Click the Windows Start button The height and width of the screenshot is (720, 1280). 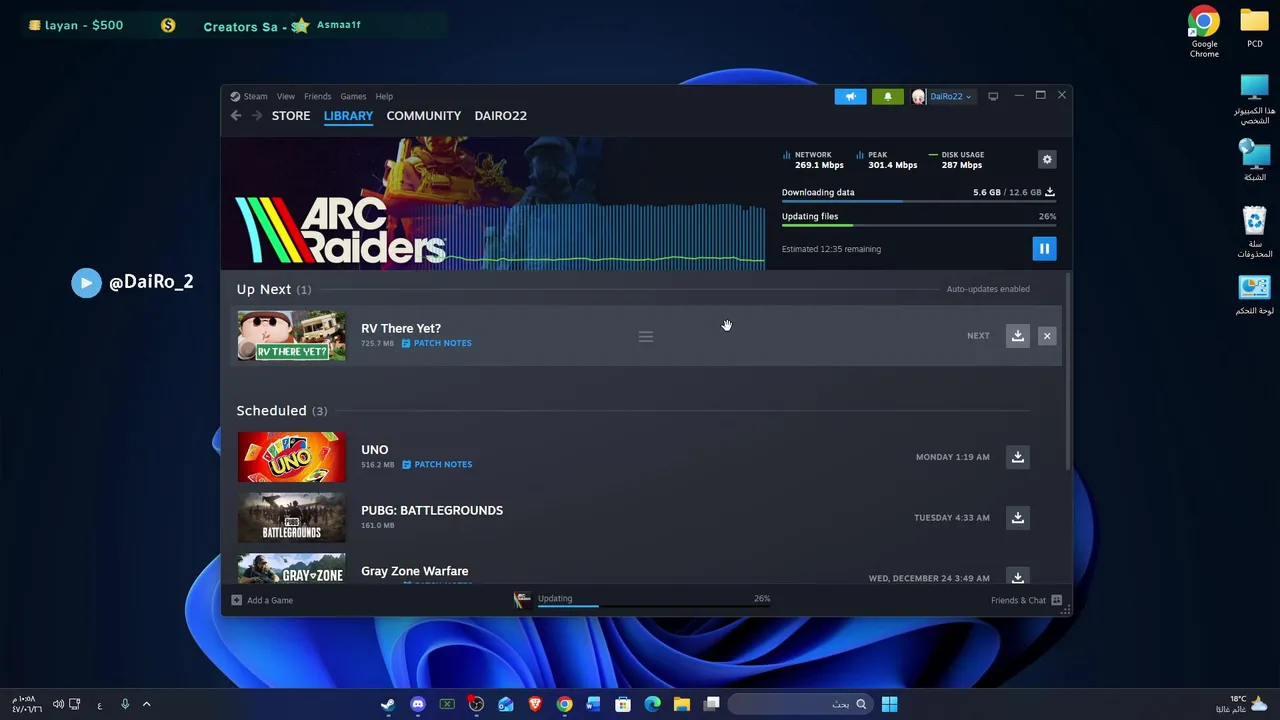click(889, 705)
